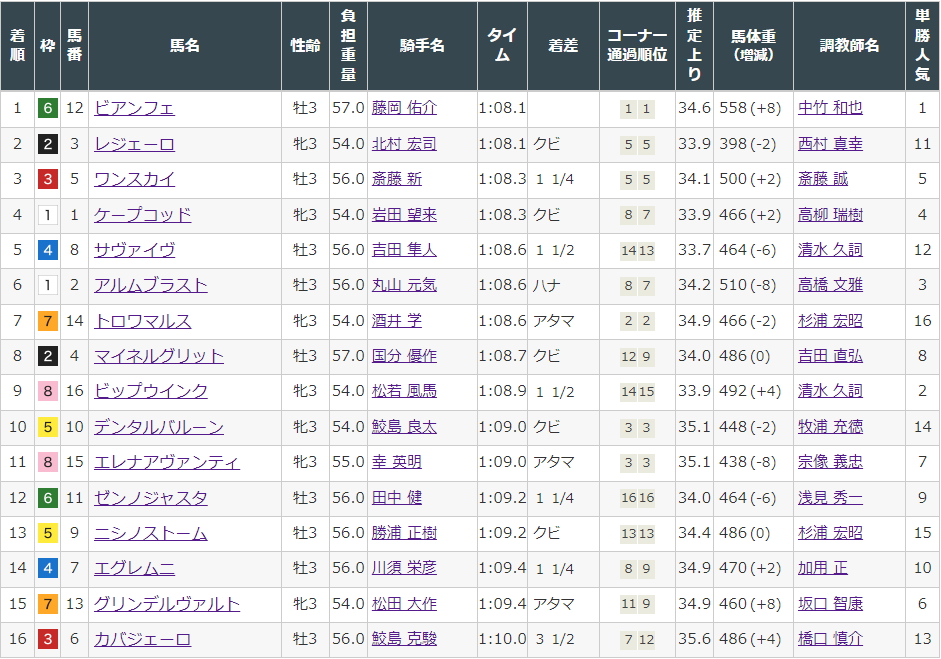Screen dimensions: 941x659
Task: Open trainer 清水 久詞 in サヴァイヴ row
Action: (x=830, y=250)
